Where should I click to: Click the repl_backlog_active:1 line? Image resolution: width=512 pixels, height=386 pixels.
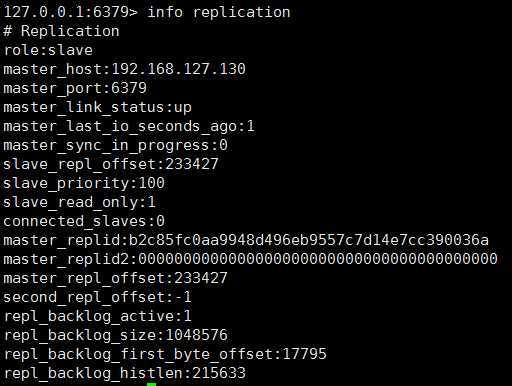pos(97,316)
